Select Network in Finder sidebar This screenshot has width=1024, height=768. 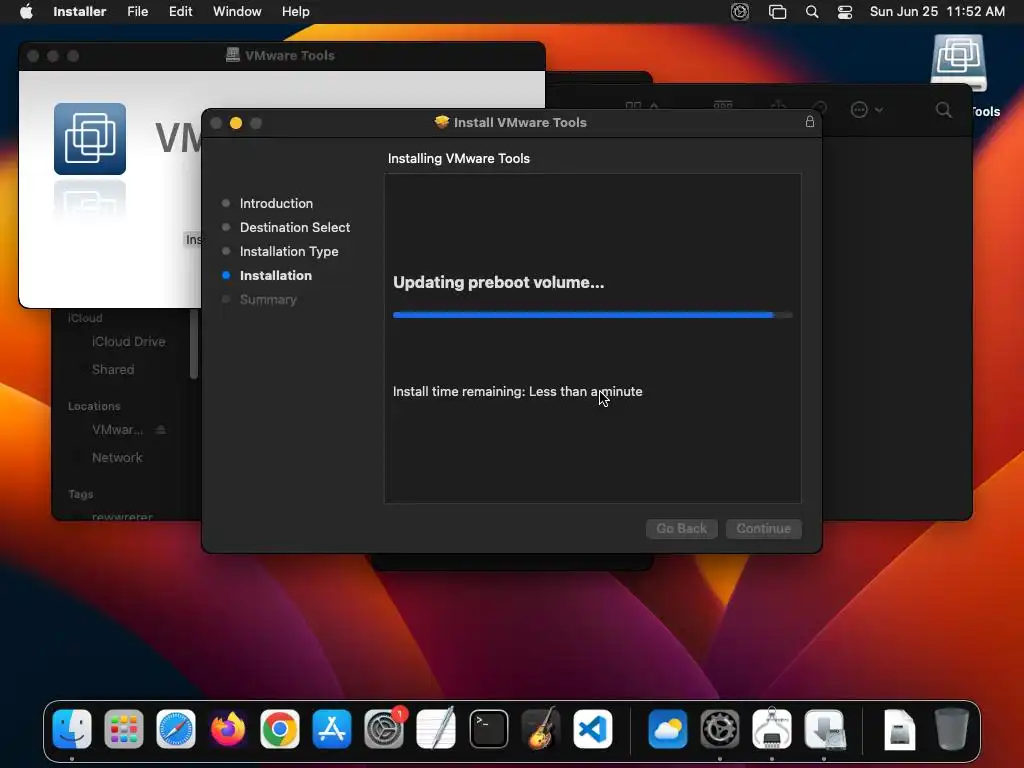pyautogui.click(x=117, y=458)
